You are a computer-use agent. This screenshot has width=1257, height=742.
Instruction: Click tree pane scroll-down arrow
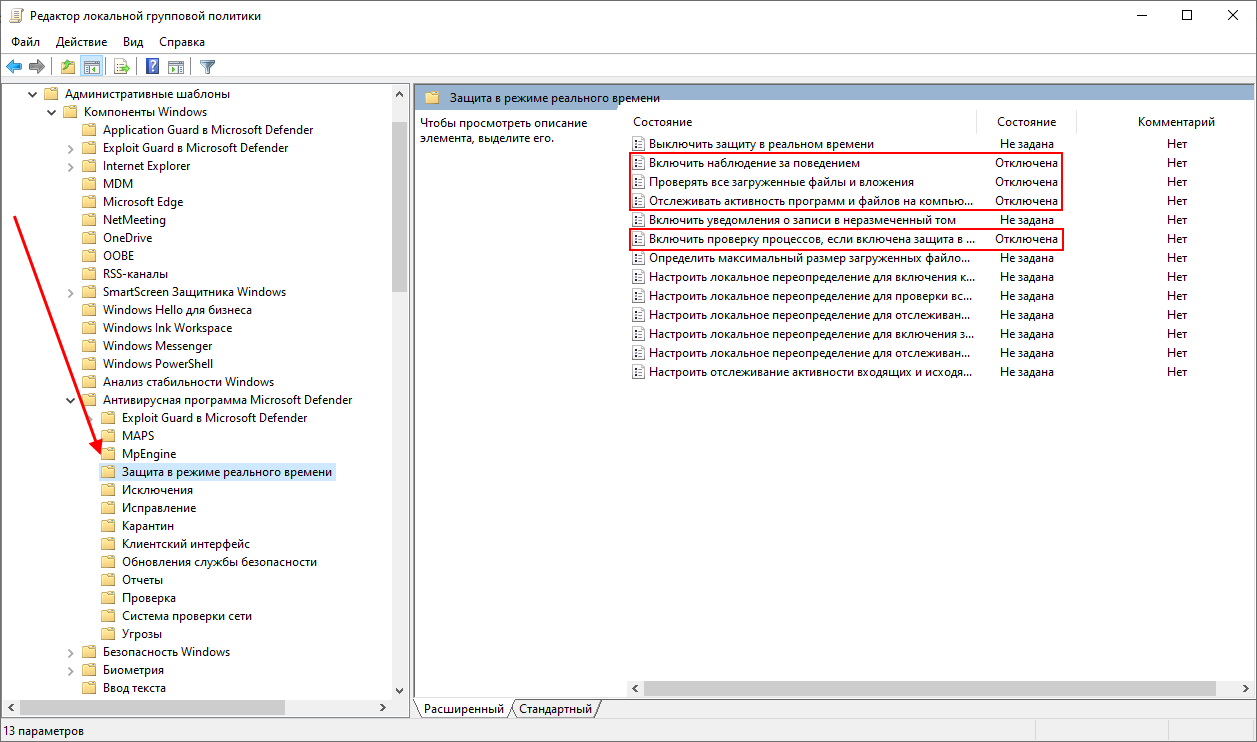click(x=400, y=690)
